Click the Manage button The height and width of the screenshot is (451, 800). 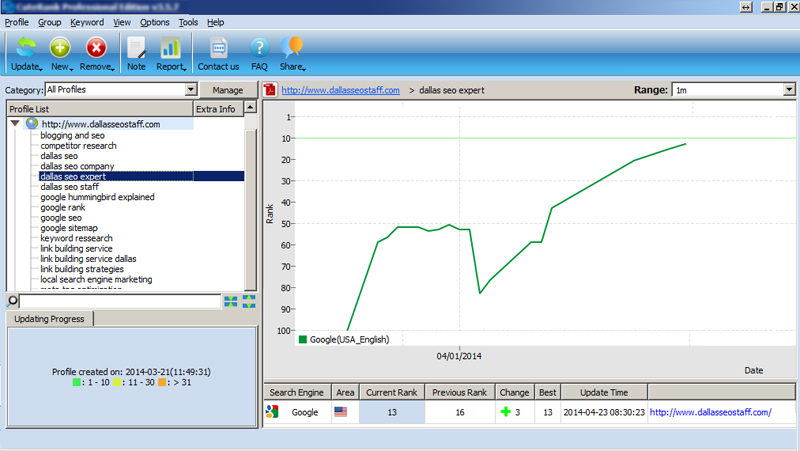pos(228,90)
